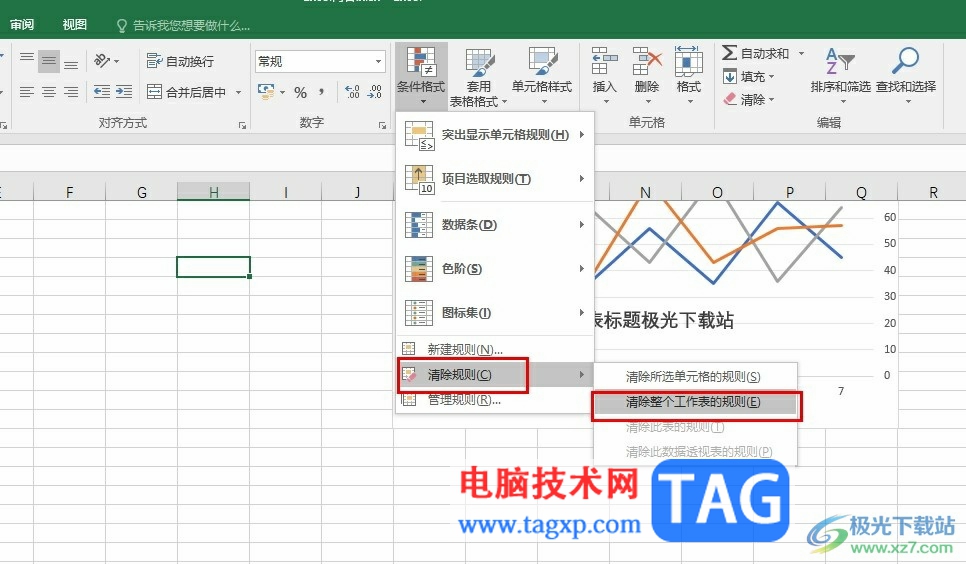966x564 pixels.
Task: Open Highlight Cells Rules submenu
Action: 495,135
